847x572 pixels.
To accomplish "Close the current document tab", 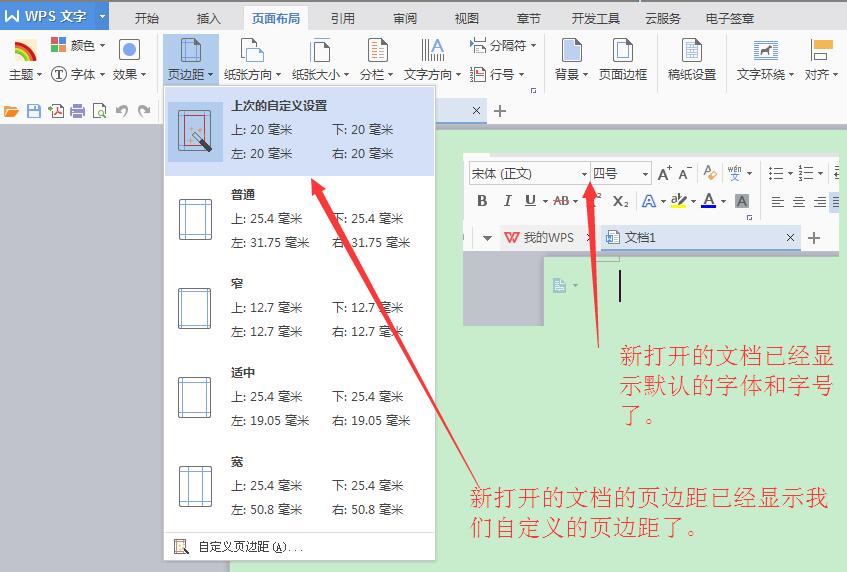I will point(476,110).
